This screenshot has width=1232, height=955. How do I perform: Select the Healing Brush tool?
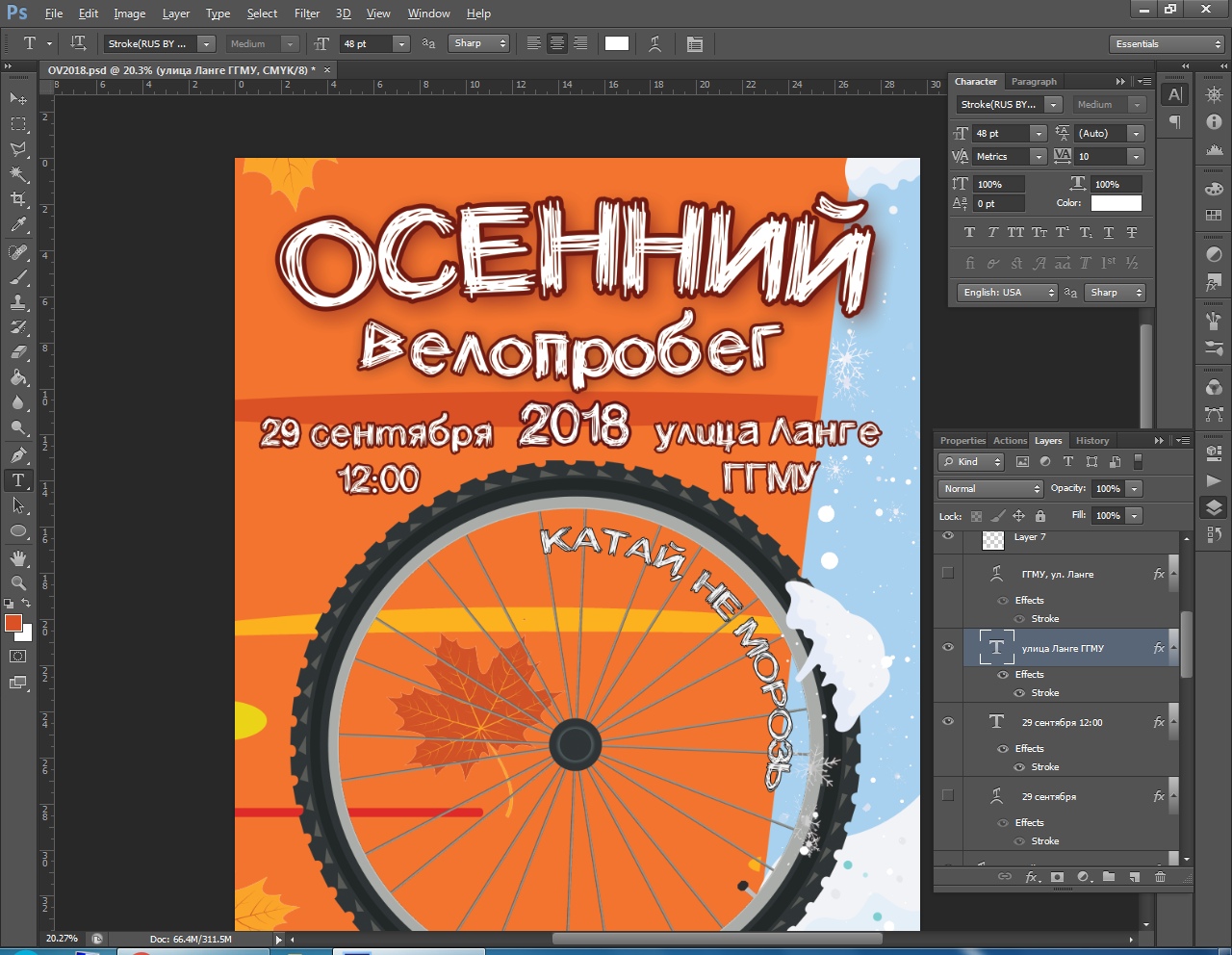(18, 252)
